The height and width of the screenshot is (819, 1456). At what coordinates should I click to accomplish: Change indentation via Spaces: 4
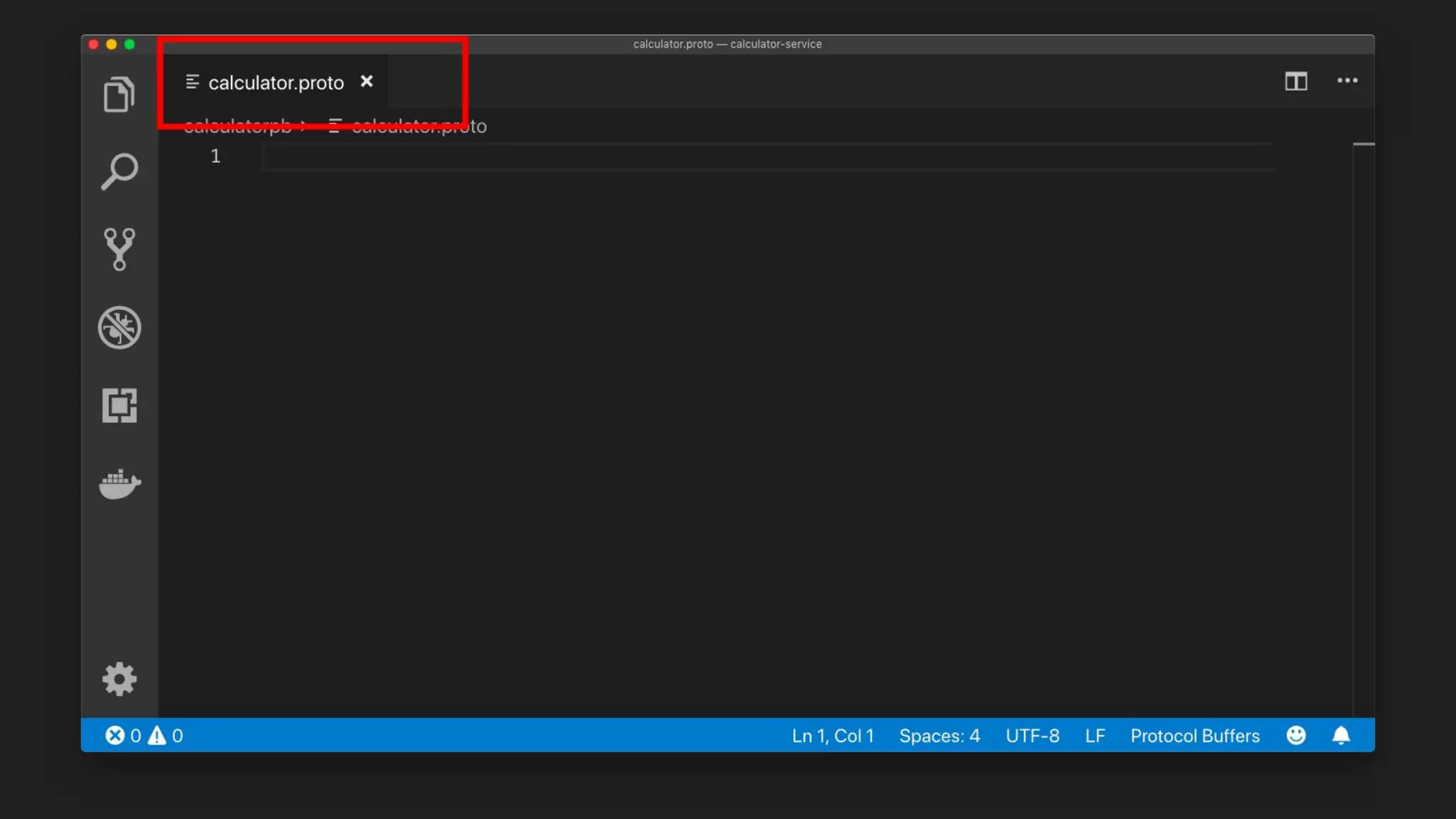tap(939, 736)
